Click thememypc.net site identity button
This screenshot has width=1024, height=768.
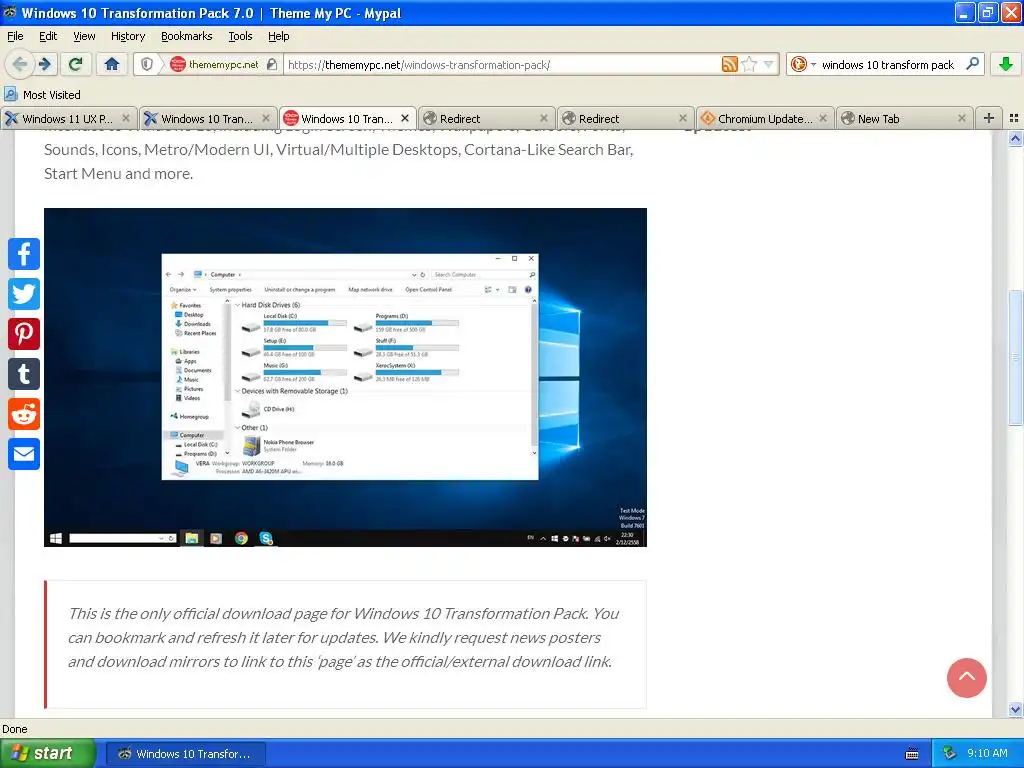point(223,64)
